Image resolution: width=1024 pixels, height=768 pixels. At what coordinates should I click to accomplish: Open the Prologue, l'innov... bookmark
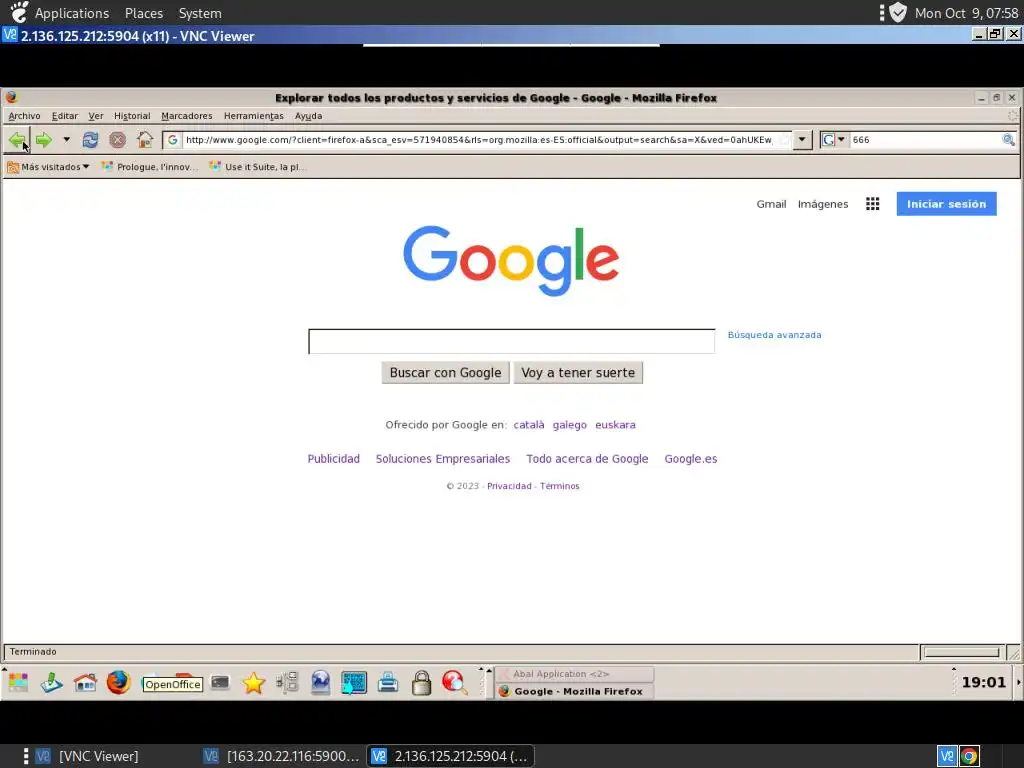click(x=150, y=167)
